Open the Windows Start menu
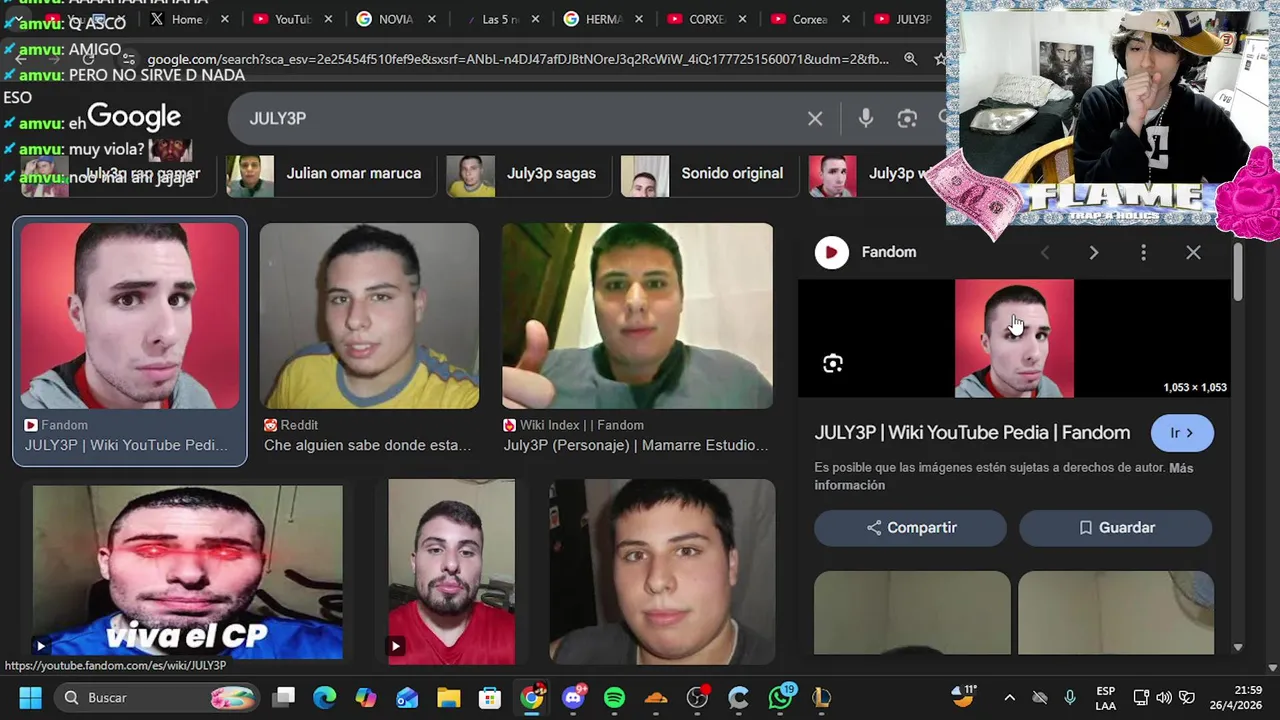This screenshot has width=1280, height=720. (x=30, y=697)
